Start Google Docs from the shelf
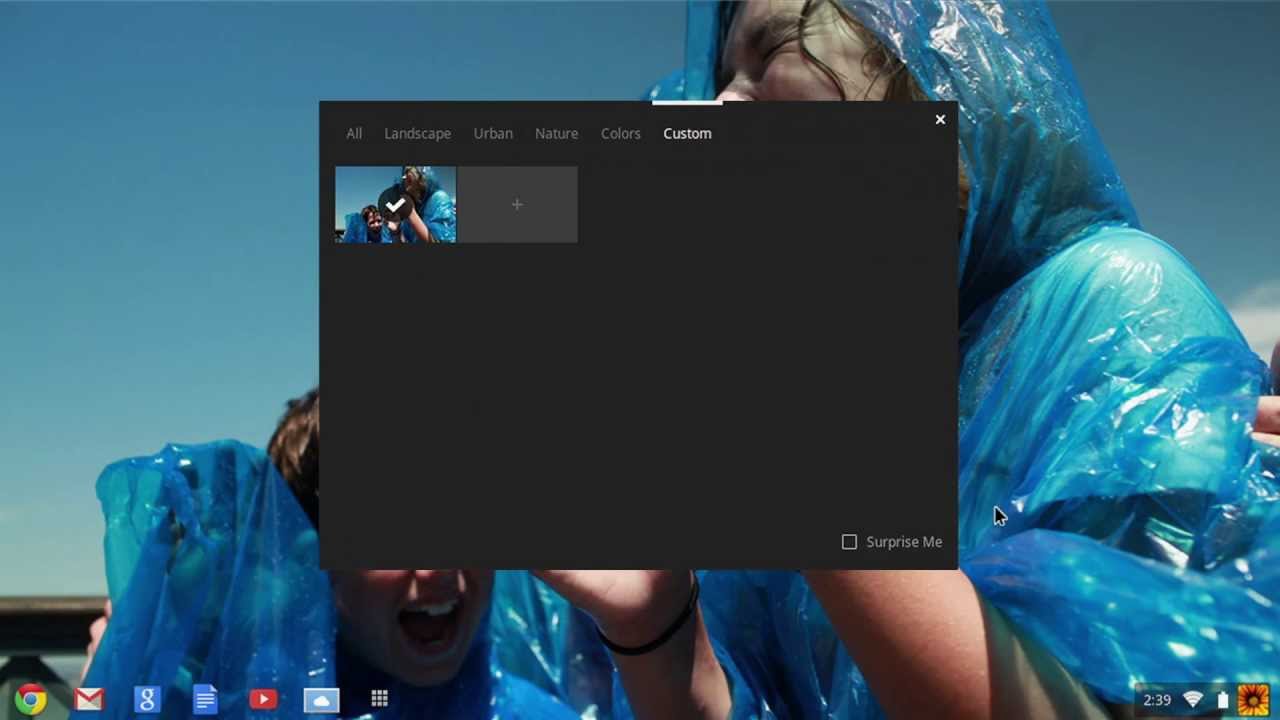The width and height of the screenshot is (1280, 720). (204, 699)
